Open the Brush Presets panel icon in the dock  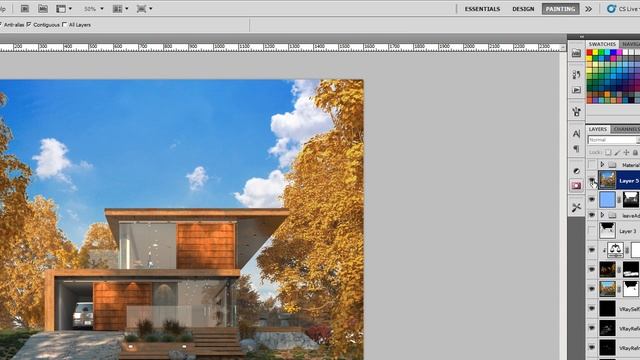click(x=576, y=111)
